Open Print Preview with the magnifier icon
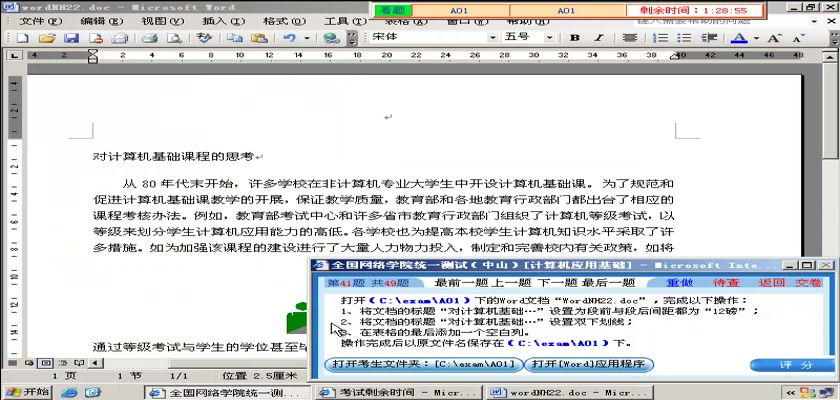Image resolution: width=840 pixels, height=400 pixels. tap(174, 38)
